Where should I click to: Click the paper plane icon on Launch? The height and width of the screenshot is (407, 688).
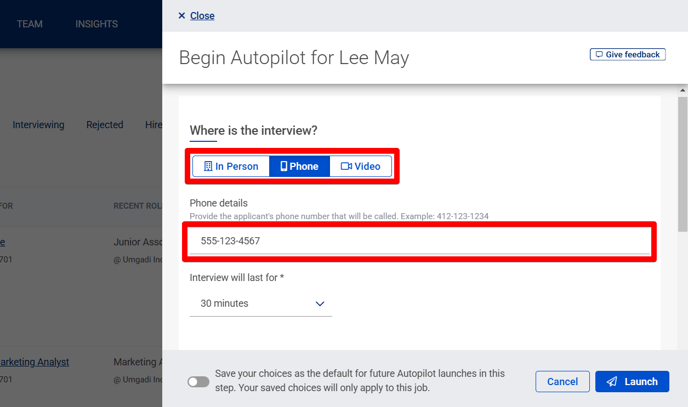coord(612,382)
